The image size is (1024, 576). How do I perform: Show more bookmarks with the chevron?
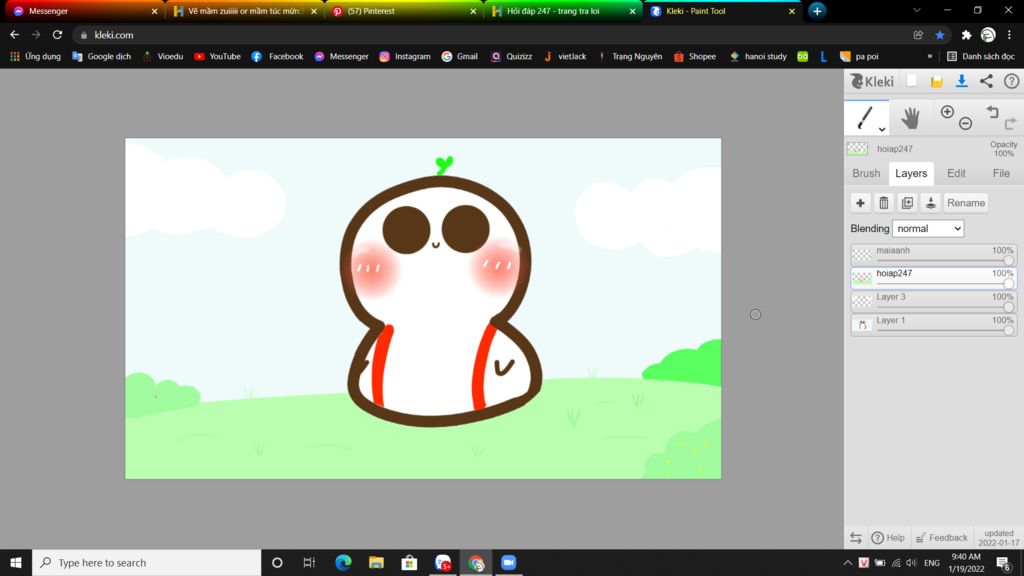point(929,56)
